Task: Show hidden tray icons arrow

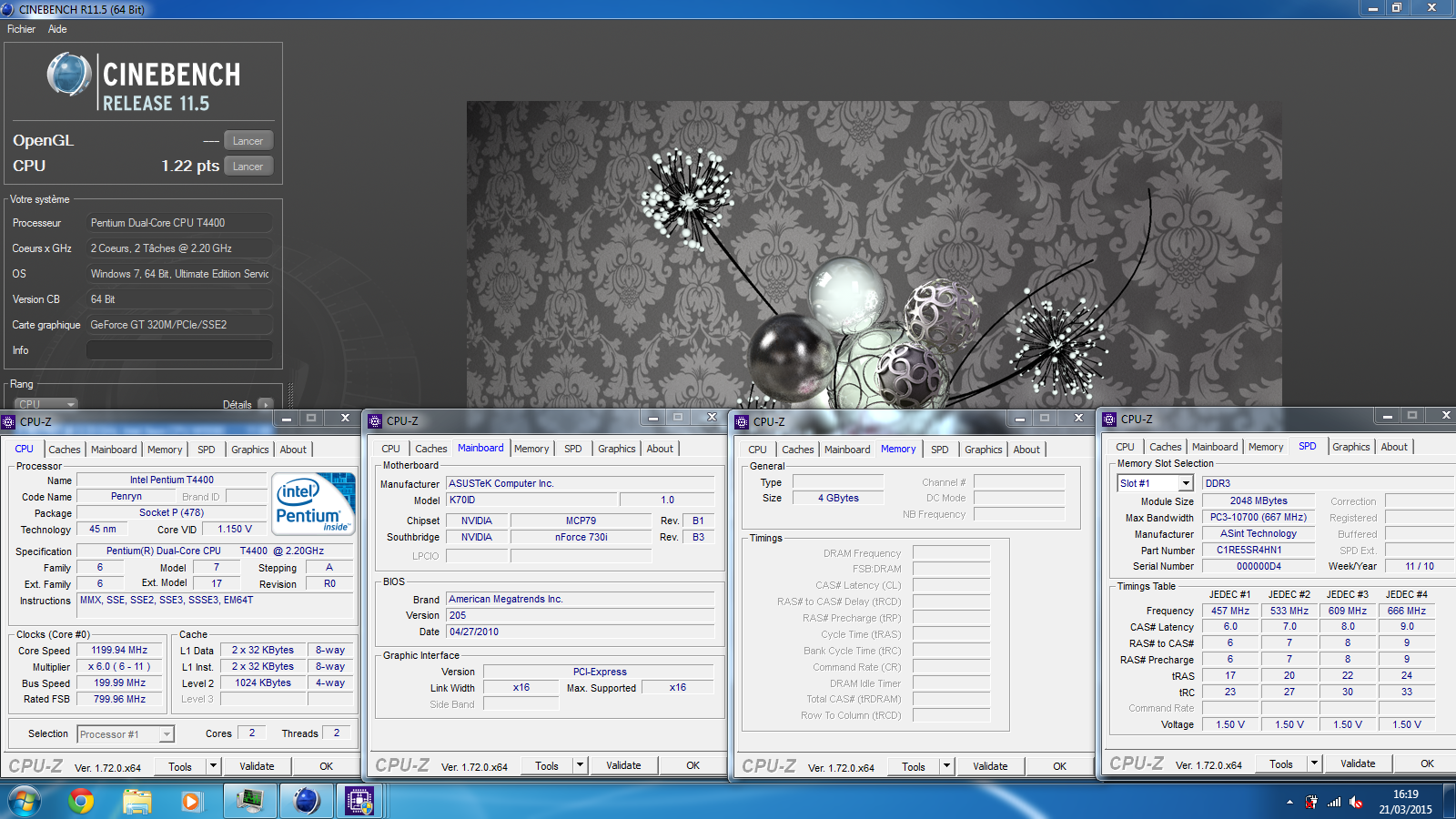Action: (1289, 802)
